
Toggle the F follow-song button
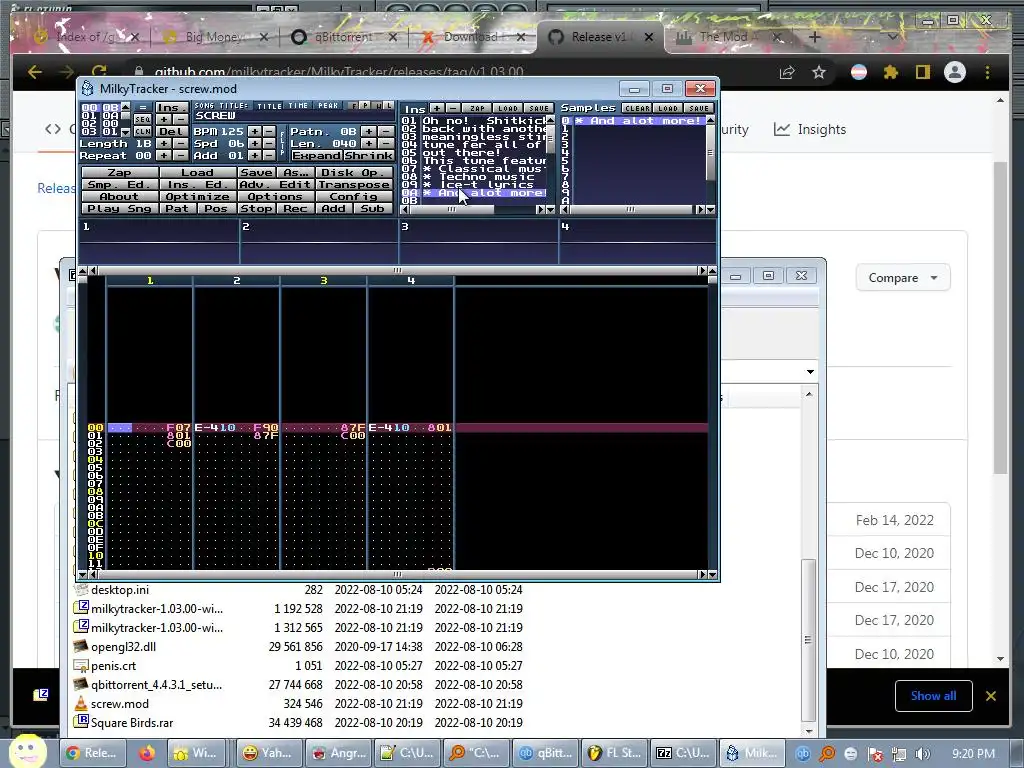(353, 106)
